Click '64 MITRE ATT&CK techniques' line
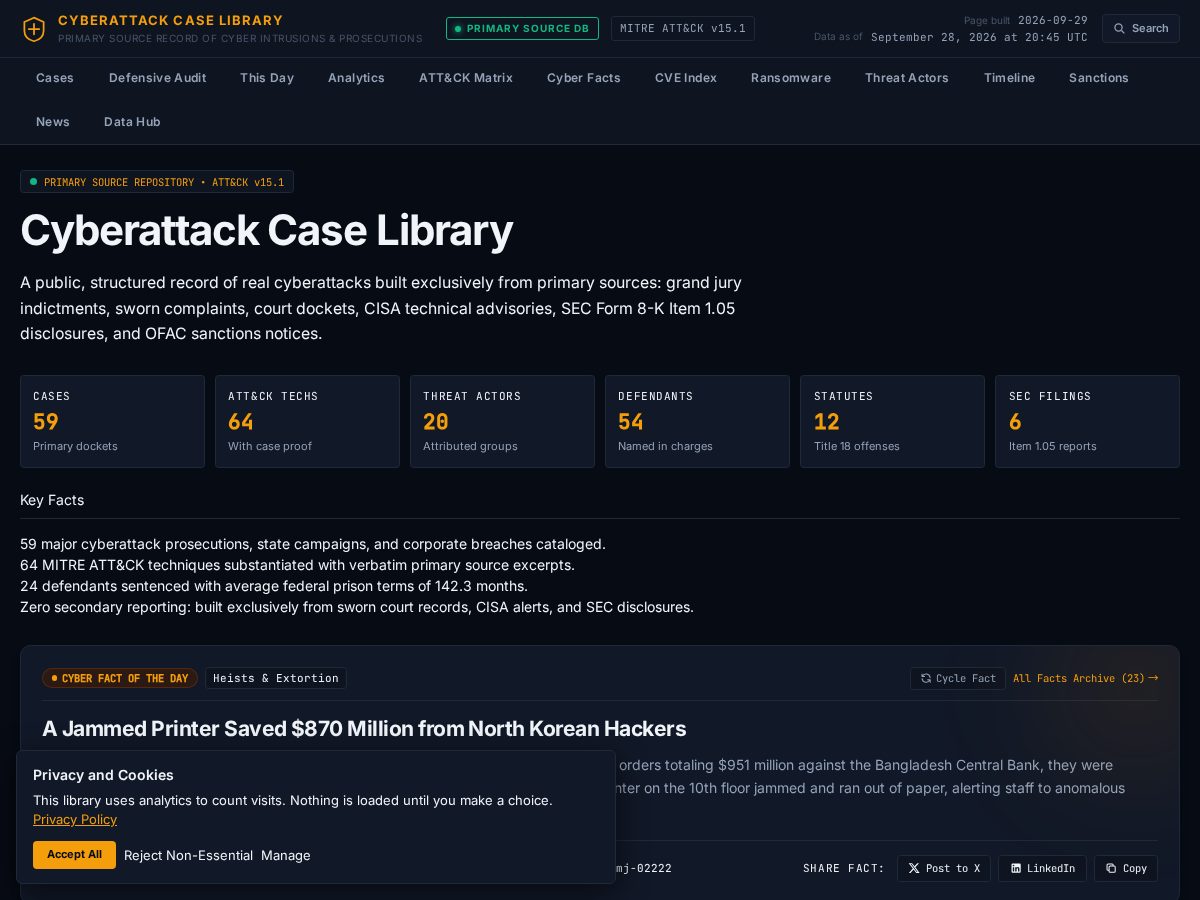Image resolution: width=1200 pixels, height=900 pixels. click(297, 565)
